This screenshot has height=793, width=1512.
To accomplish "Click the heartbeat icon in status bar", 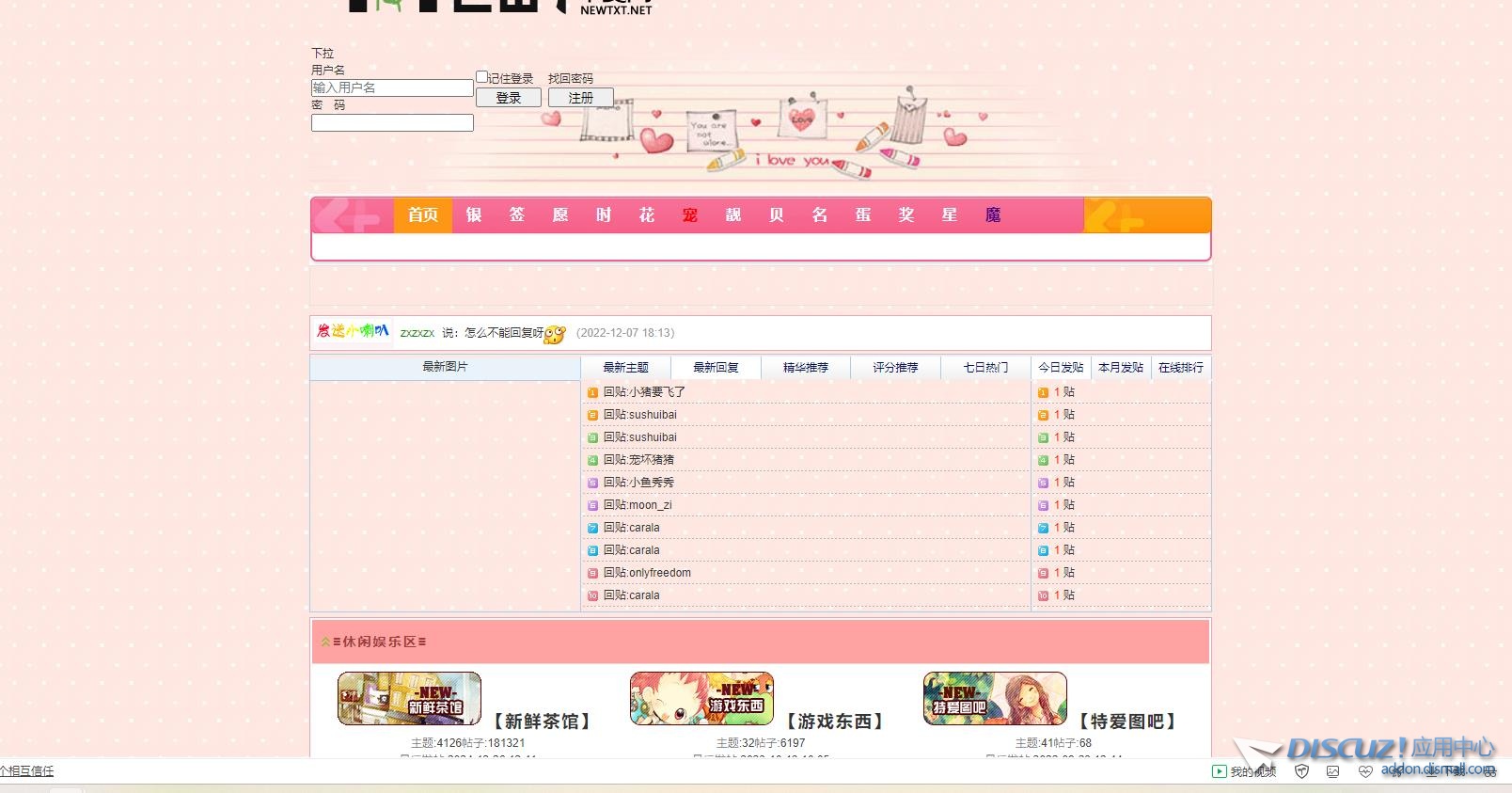I will 1365,771.
